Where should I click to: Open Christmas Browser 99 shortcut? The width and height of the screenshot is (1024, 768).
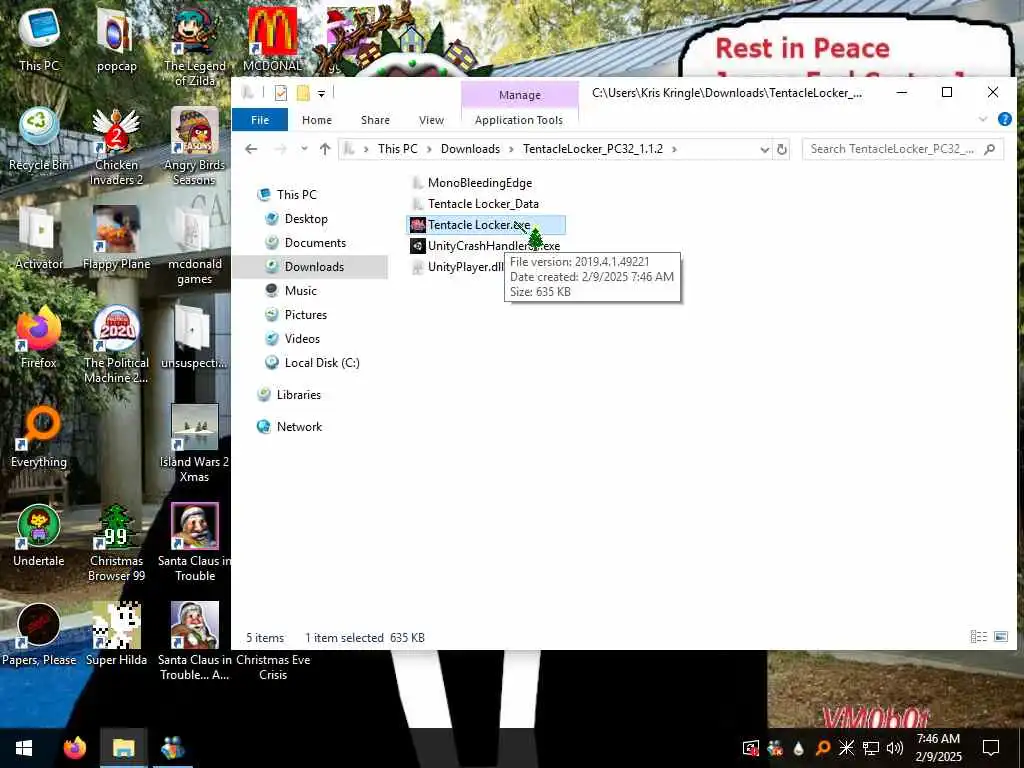coord(116,543)
